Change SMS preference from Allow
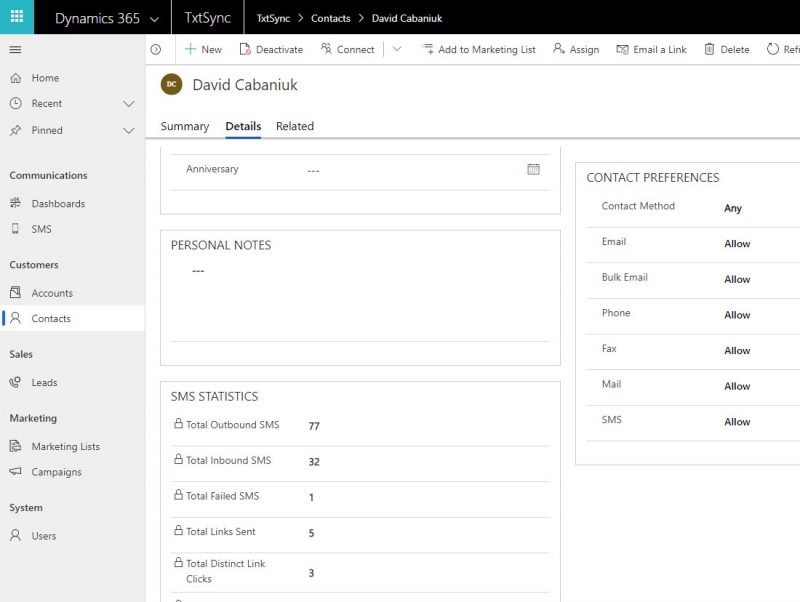 click(x=737, y=421)
